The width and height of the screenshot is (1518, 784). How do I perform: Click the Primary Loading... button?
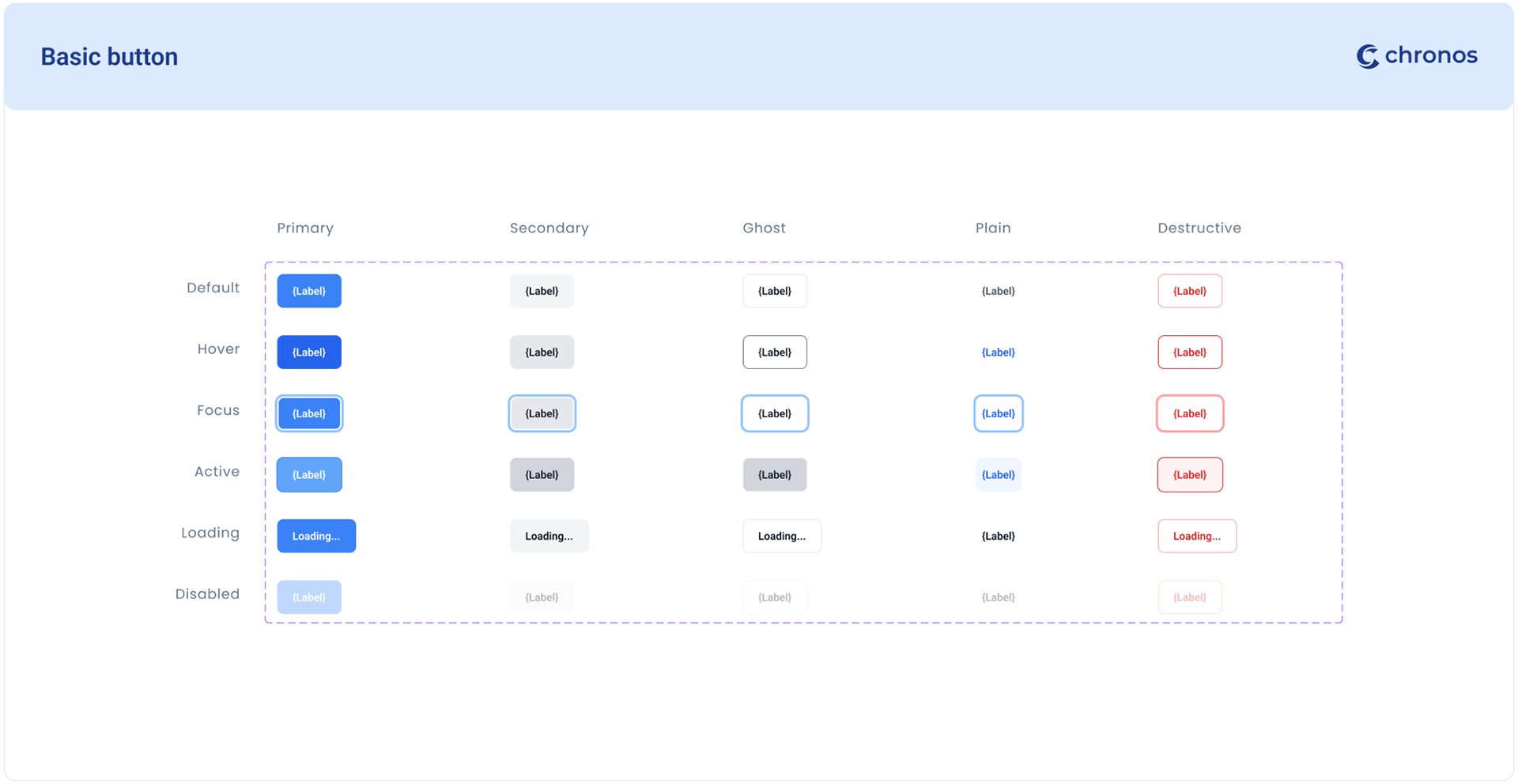[x=316, y=536]
